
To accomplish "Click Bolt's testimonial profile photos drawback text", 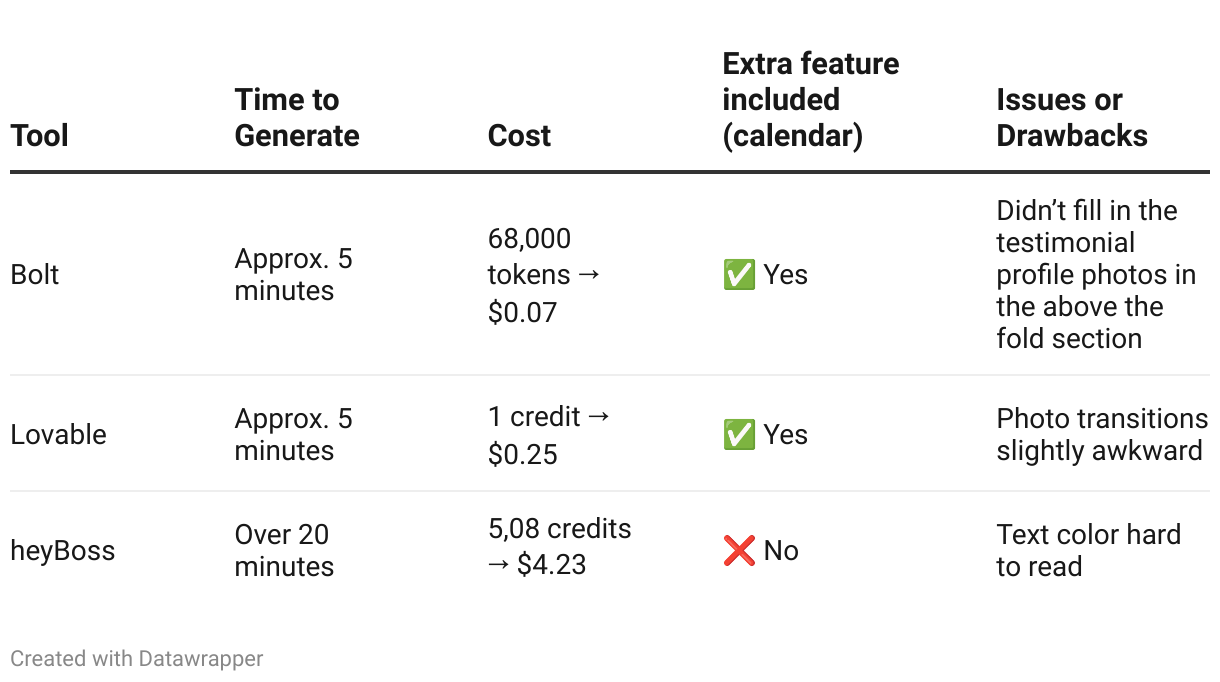I will (1096, 275).
